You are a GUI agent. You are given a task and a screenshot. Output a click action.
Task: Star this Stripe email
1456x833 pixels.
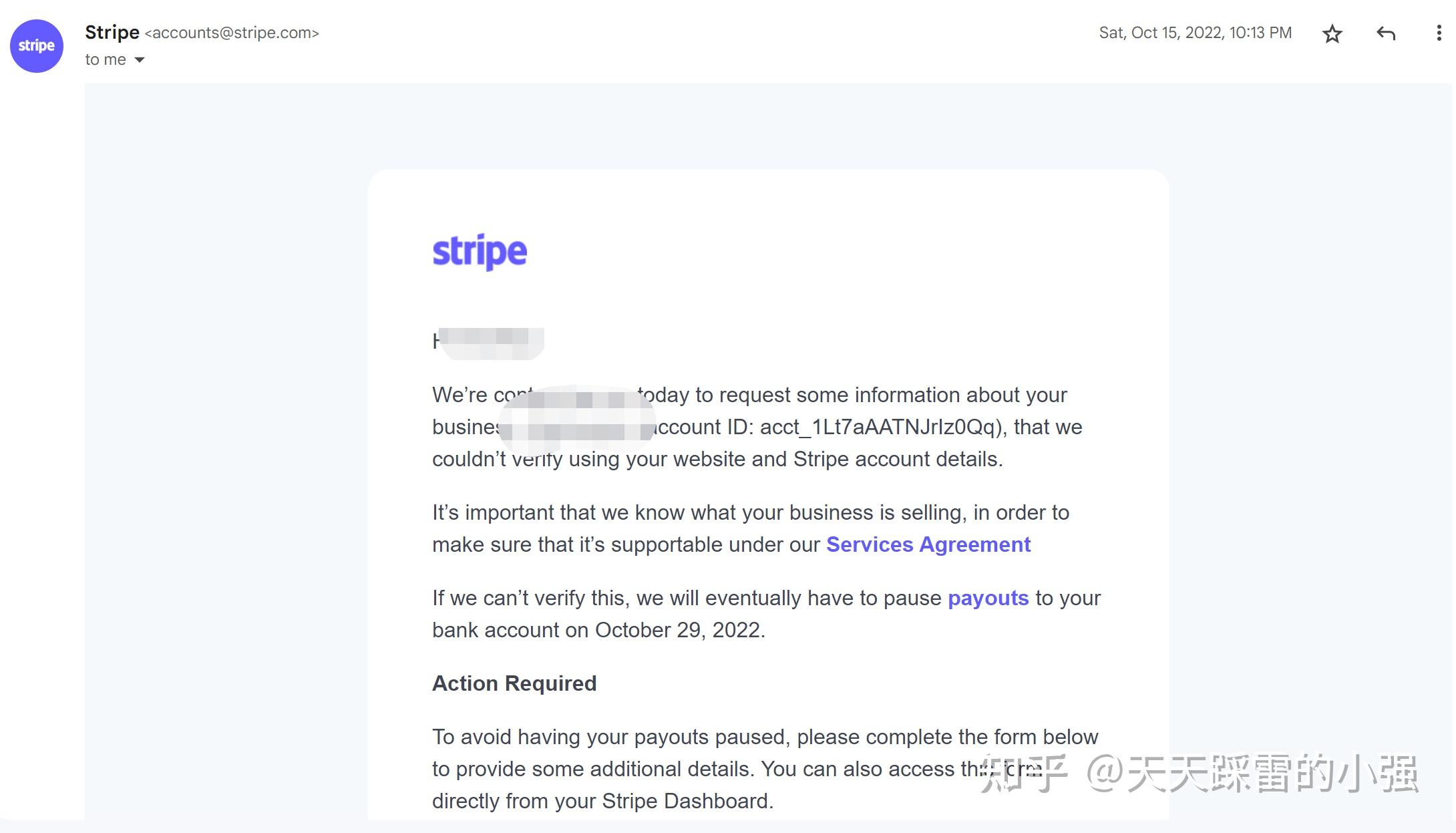point(1332,33)
